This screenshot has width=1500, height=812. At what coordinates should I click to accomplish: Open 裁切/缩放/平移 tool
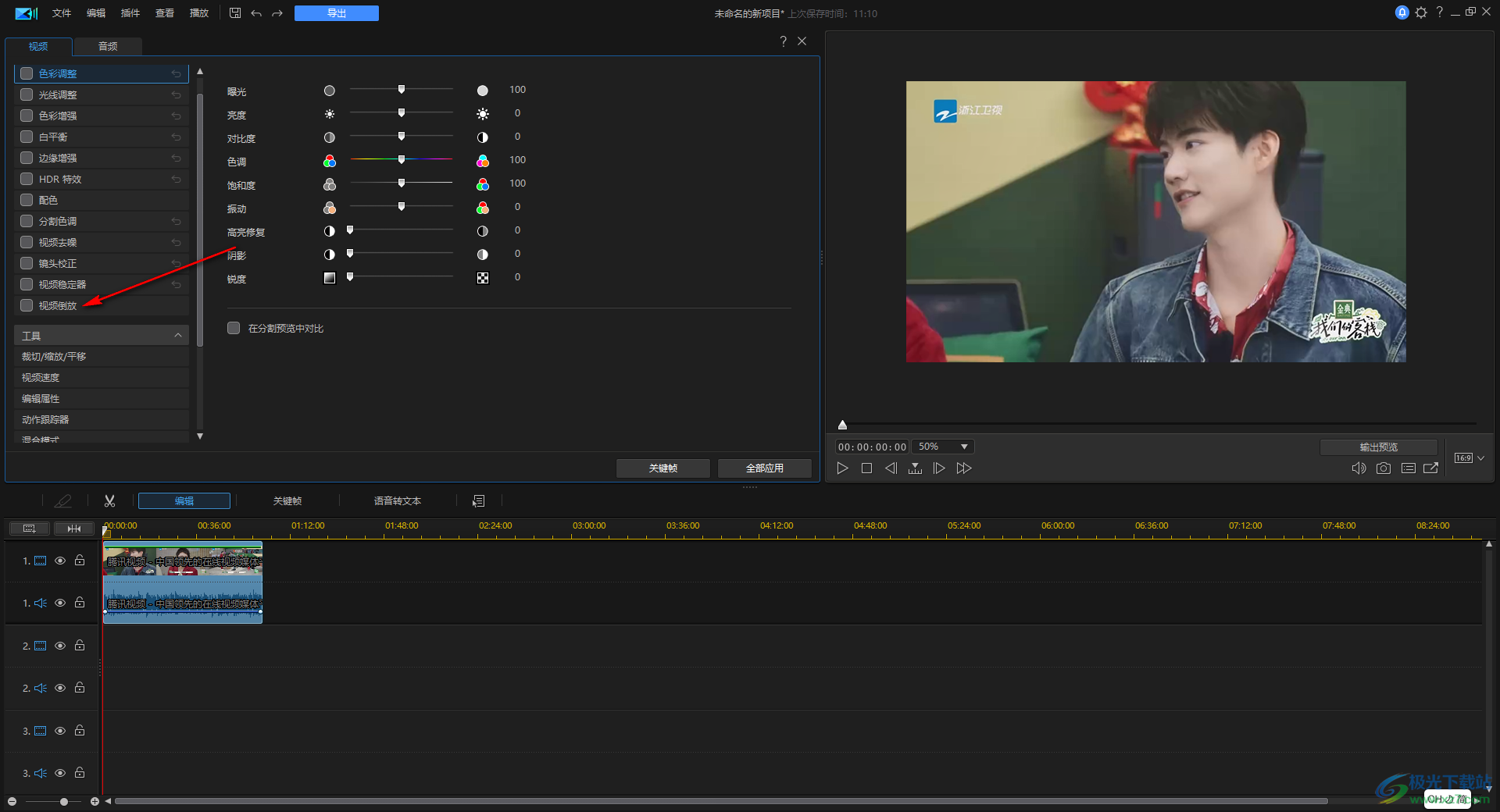coord(102,356)
